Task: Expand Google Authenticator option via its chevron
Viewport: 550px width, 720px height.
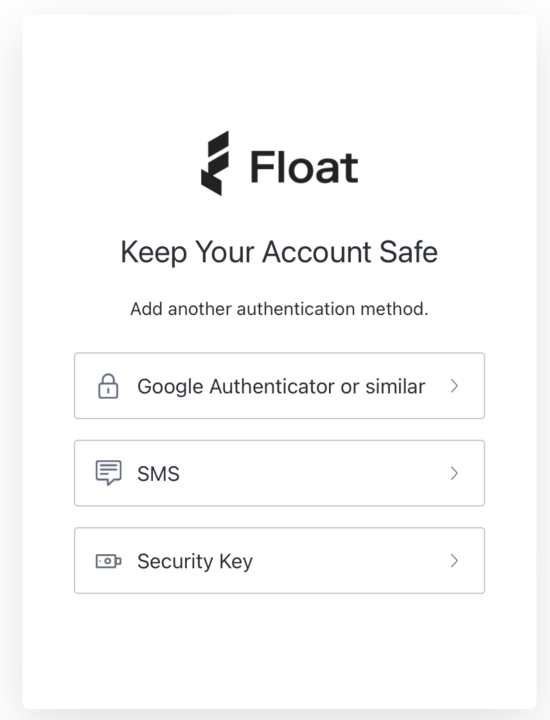Action: [454, 386]
